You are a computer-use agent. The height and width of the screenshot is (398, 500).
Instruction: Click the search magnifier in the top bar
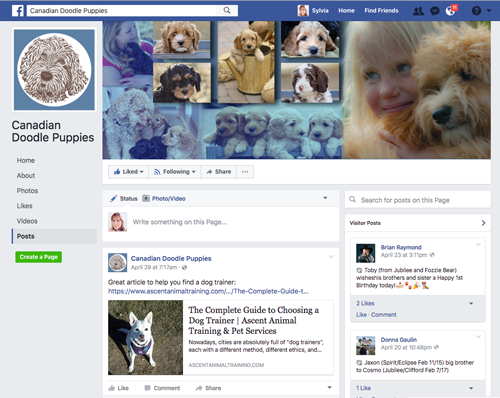point(227,10)
